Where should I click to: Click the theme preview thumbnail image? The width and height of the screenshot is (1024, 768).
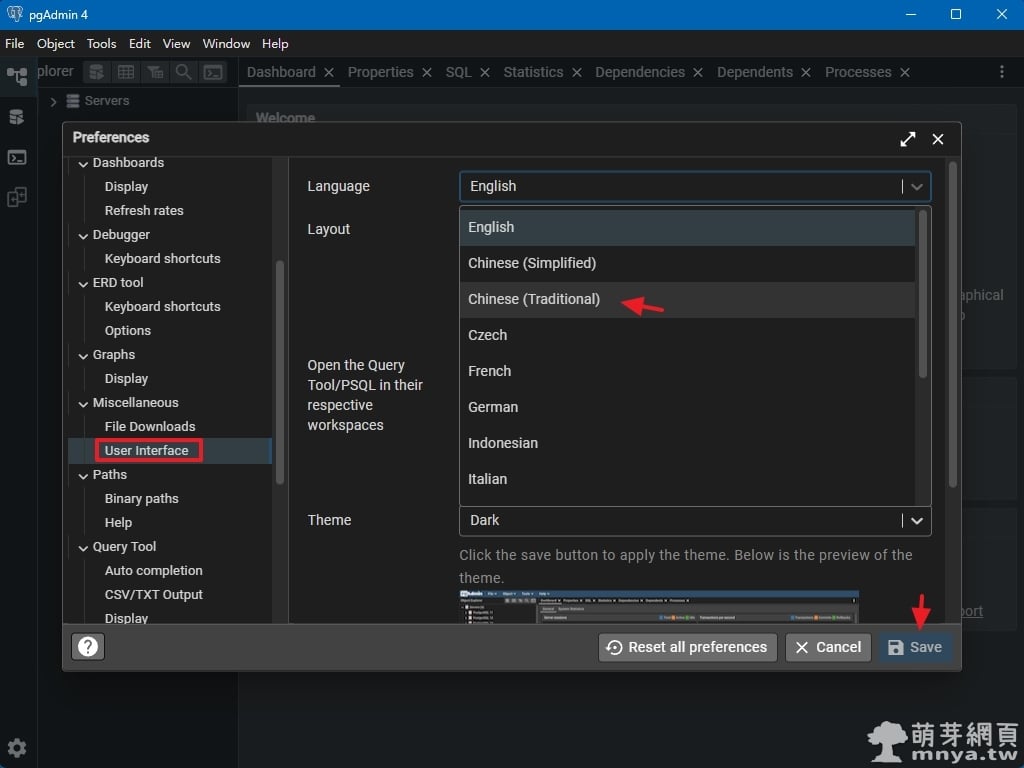click(x=658, y=607)
